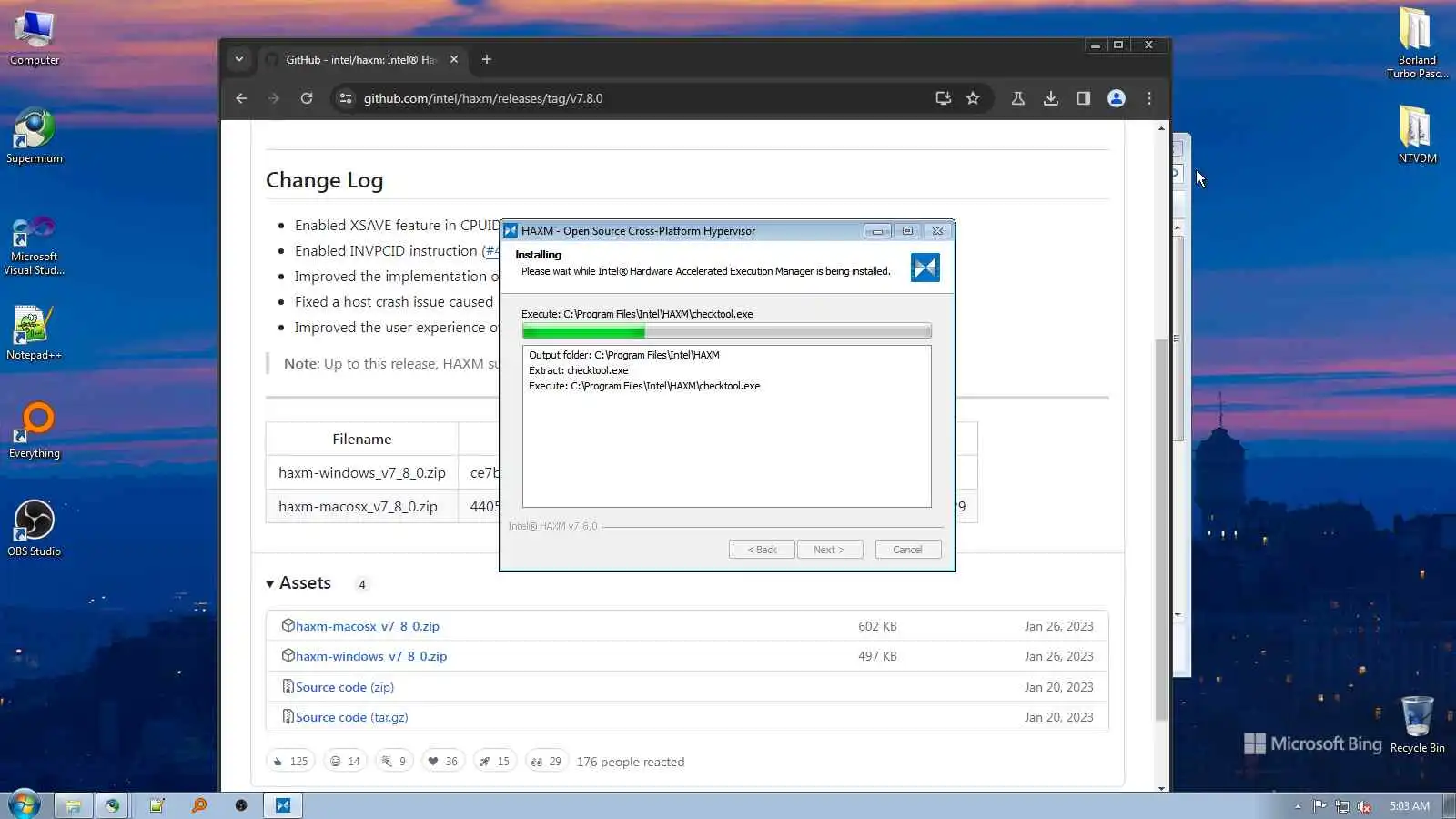1456x819 pixels.
Task: Download Source code (tar.gz)
Action: (352, 717)
